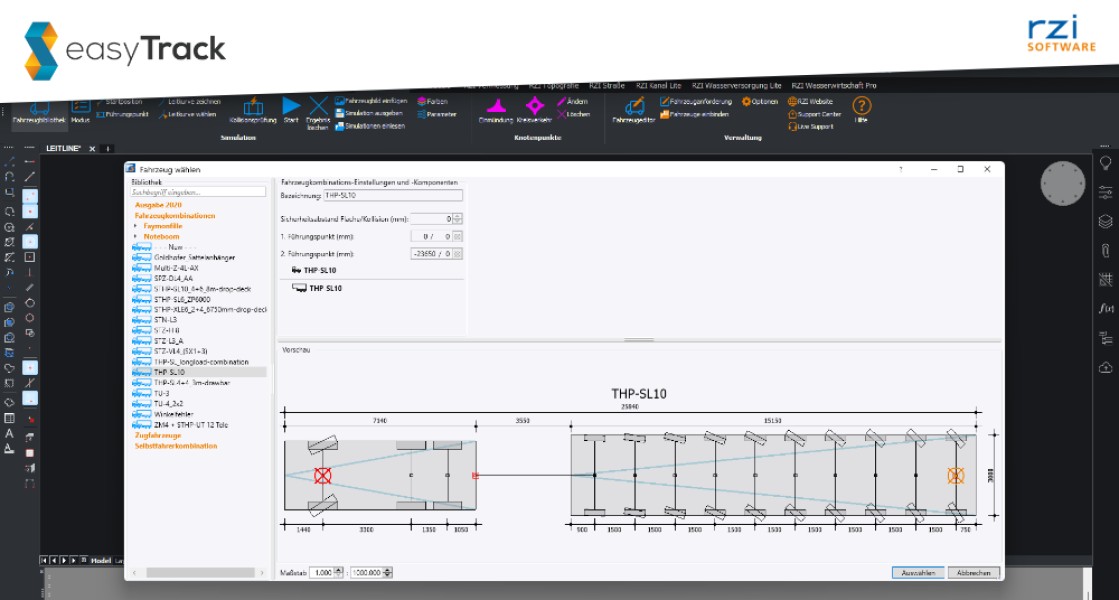Open Selbstfahrerkombination category
The image size is (1119, 600).
coord(176,446)
